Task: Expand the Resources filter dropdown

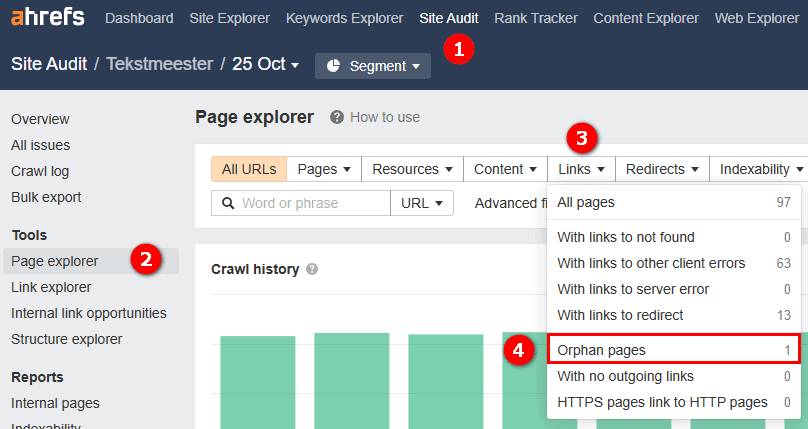Action: tap(412, 169)
